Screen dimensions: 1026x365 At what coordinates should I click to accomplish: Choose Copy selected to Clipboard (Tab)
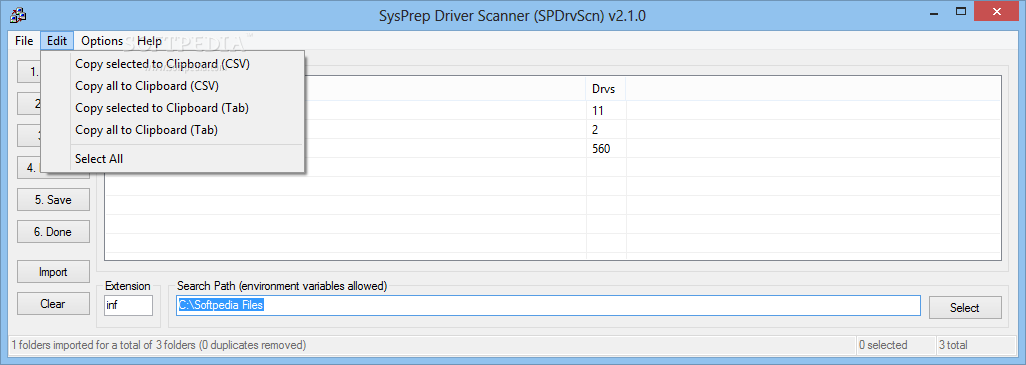pos(173,107)
